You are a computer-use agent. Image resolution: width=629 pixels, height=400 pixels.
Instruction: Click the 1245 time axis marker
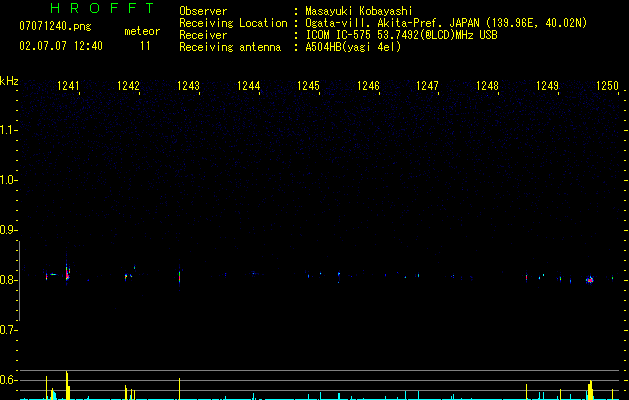(x=308, y=86)
